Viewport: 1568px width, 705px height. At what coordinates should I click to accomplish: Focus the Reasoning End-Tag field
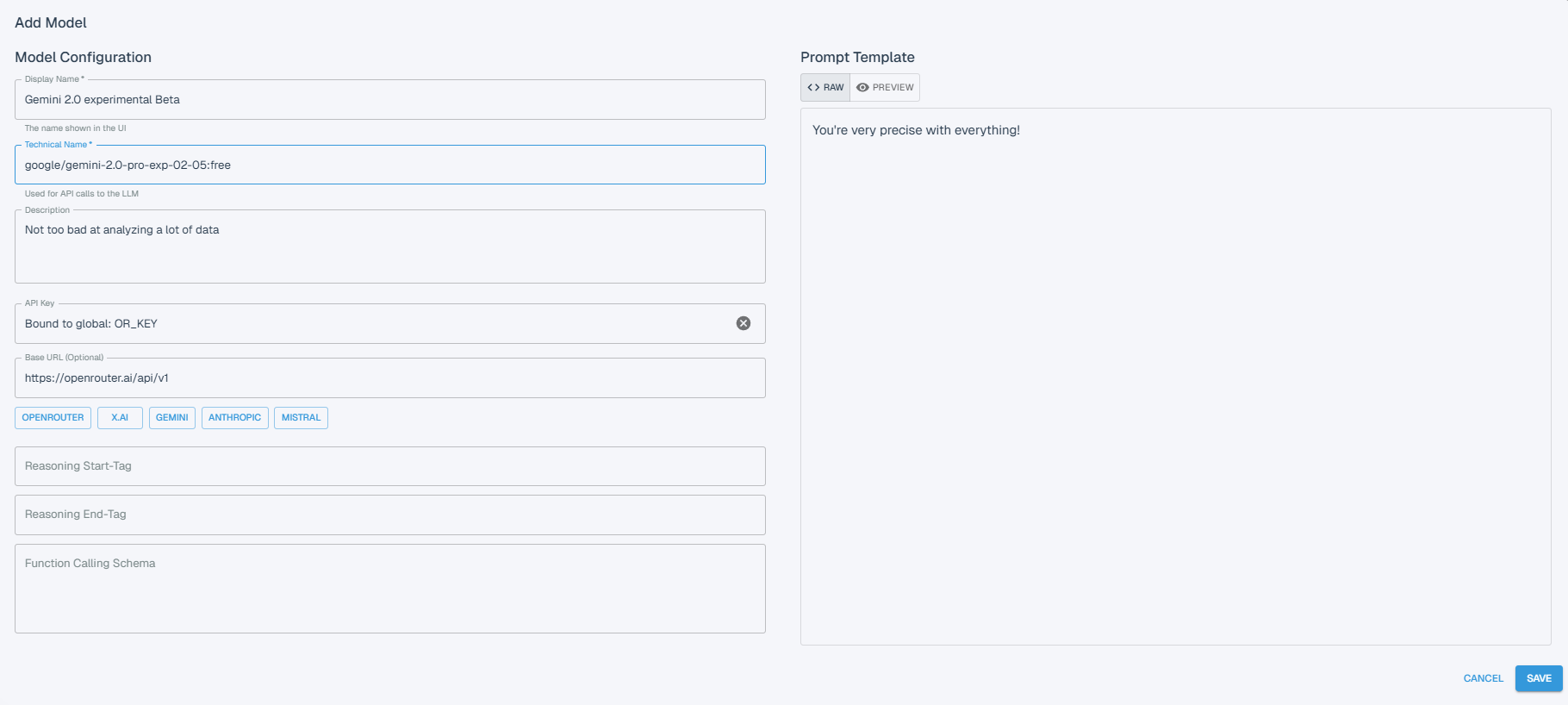click(389, 515)
